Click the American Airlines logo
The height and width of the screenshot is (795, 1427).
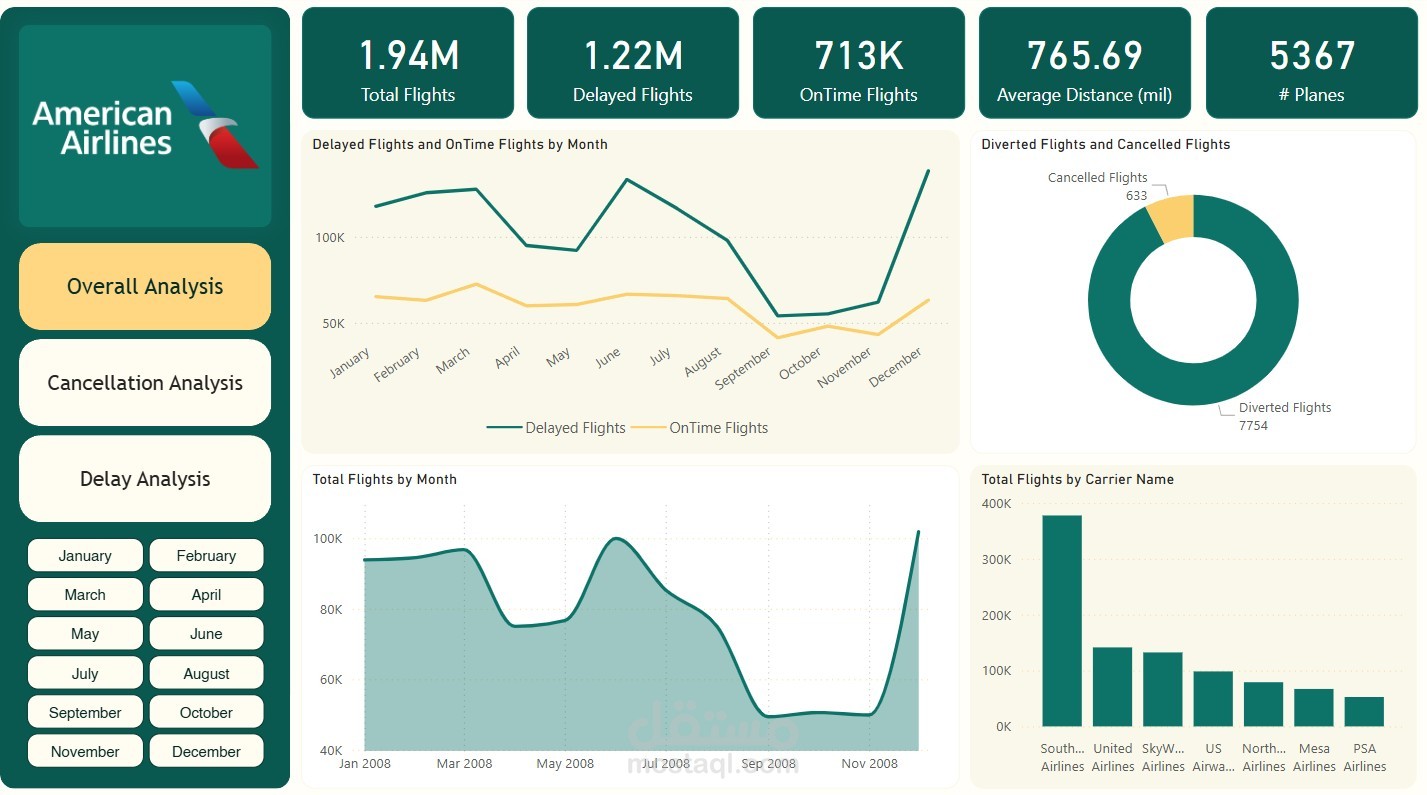(x=145, y=126)
